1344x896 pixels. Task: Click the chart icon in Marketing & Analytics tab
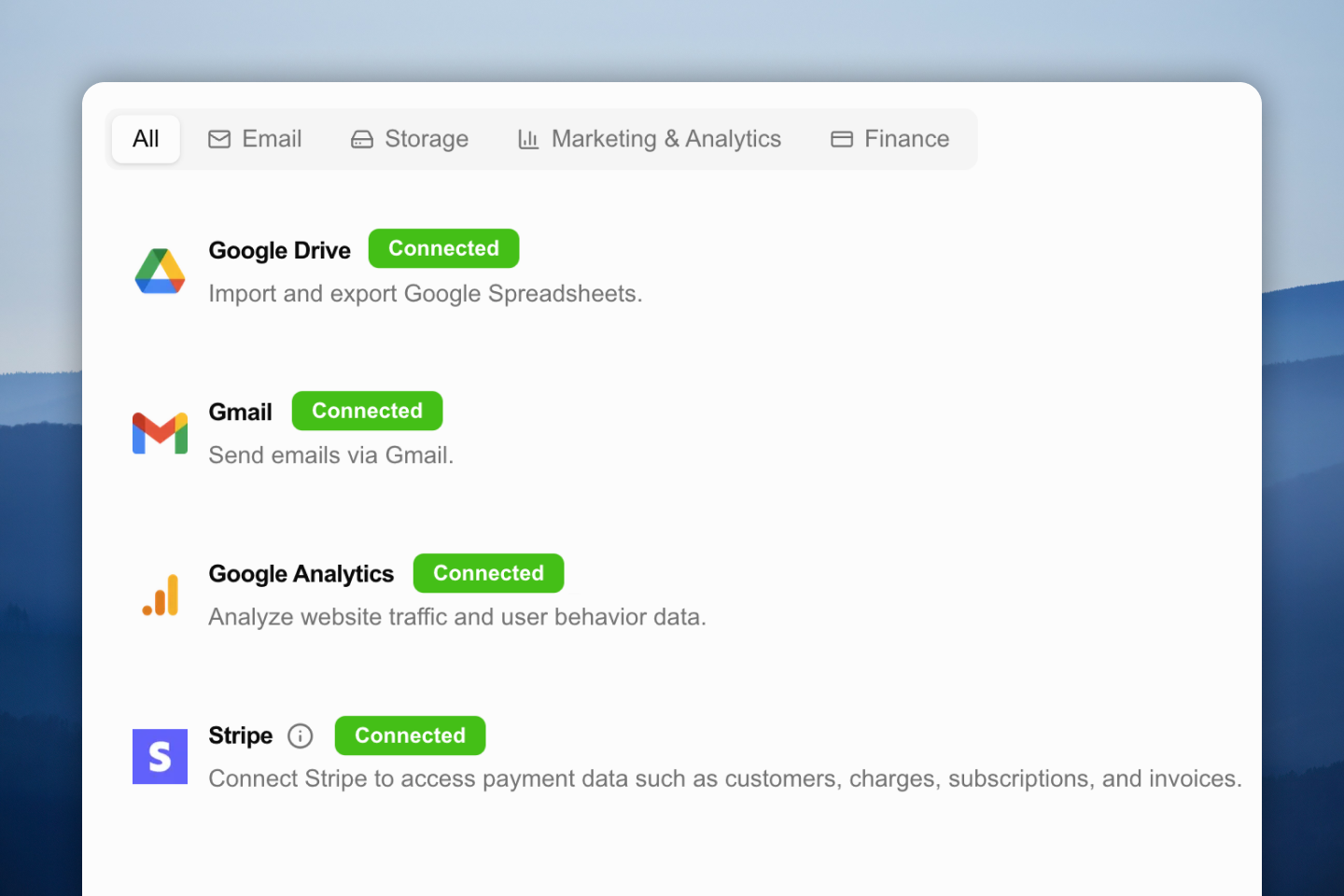(x=528, y=139)
